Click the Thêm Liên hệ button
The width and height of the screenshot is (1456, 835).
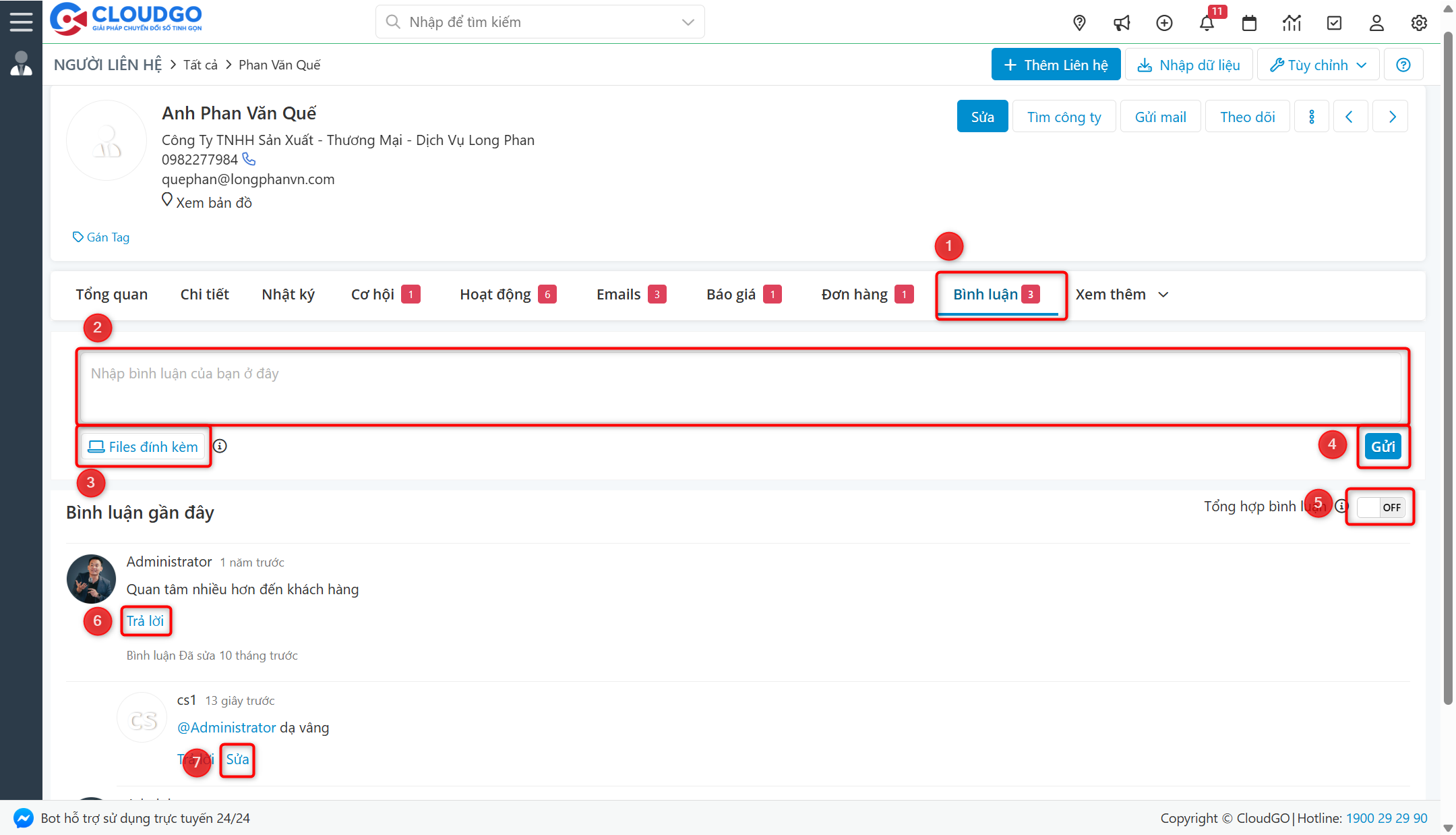pos(1055,64)
